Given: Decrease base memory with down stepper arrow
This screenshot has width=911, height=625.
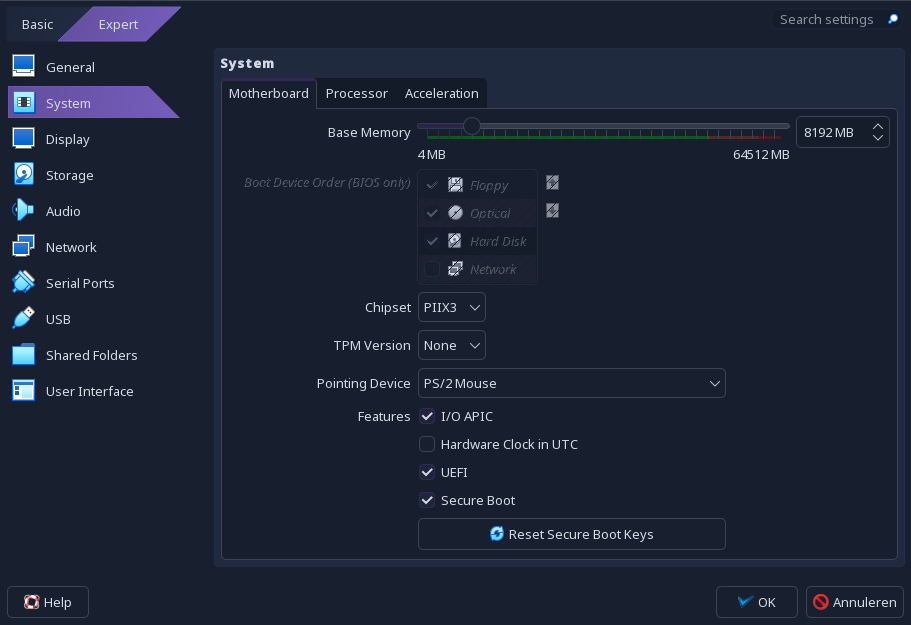Looking at the screenshot, I should pyautogui.click(x=878, y=138).
